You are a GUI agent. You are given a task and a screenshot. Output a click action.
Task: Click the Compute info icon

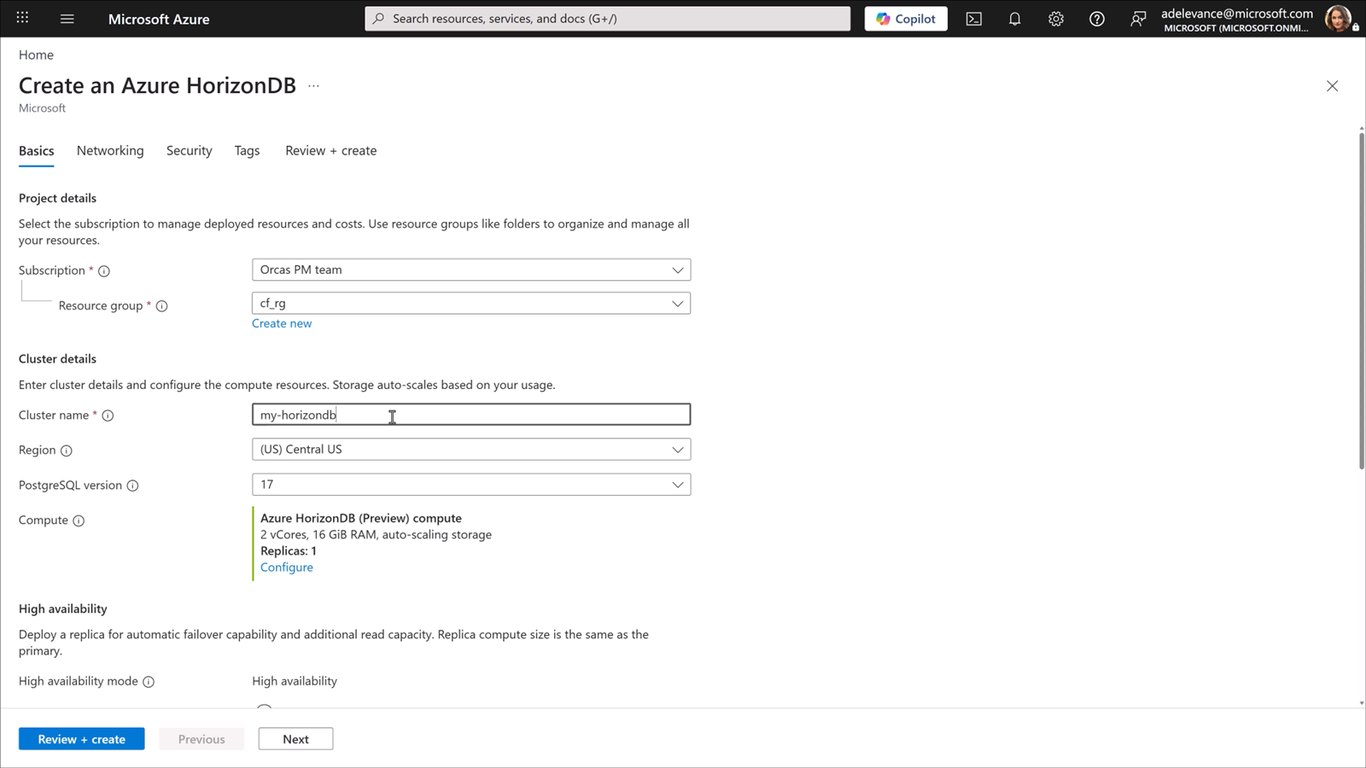coord(79,520)
